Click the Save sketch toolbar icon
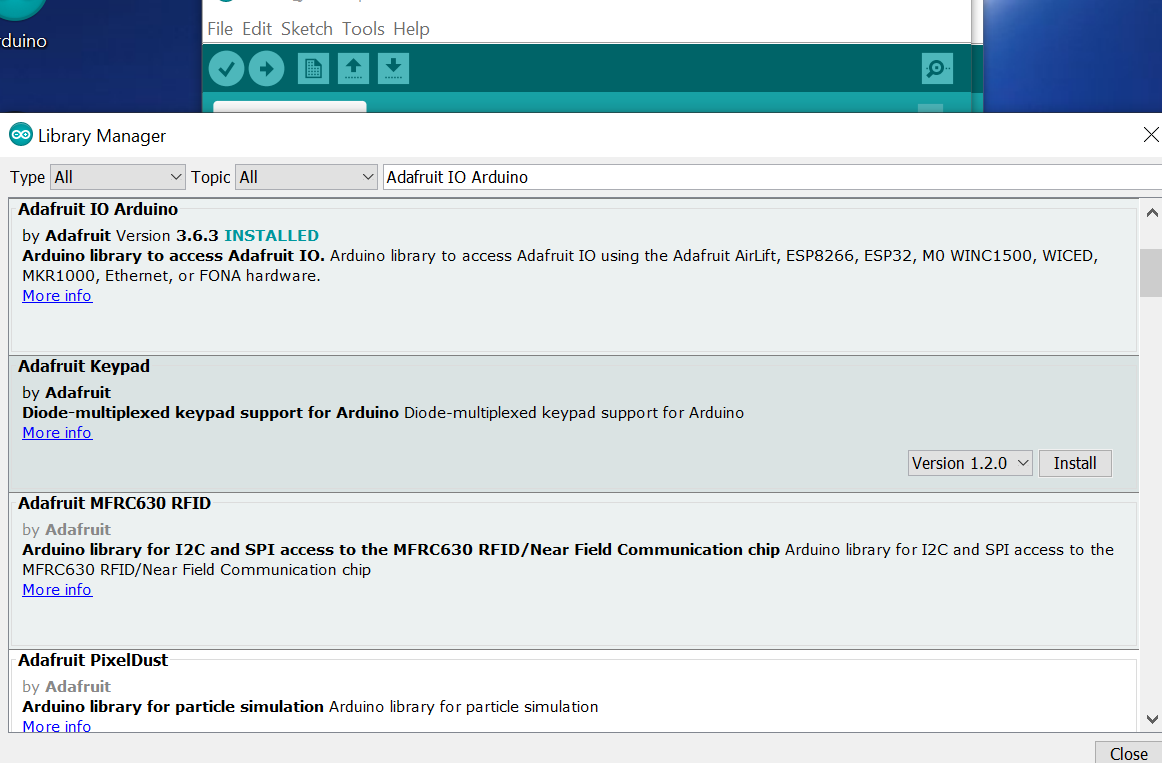The height and width of the screenshot is (763, 1162). click(393, 68)
